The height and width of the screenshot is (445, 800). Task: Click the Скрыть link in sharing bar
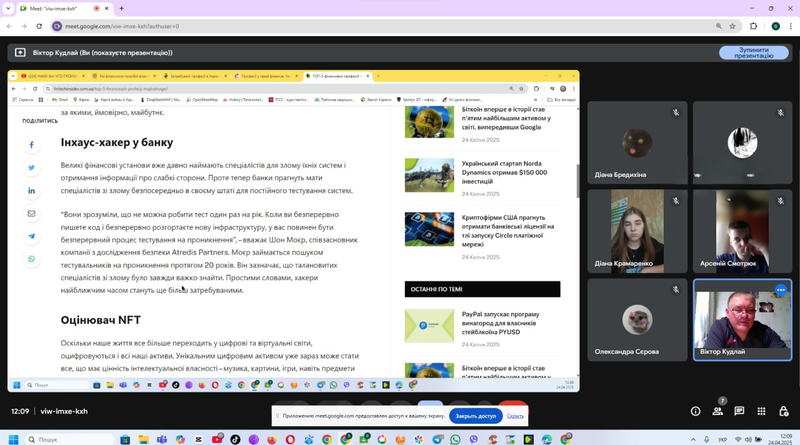[515, 416]
